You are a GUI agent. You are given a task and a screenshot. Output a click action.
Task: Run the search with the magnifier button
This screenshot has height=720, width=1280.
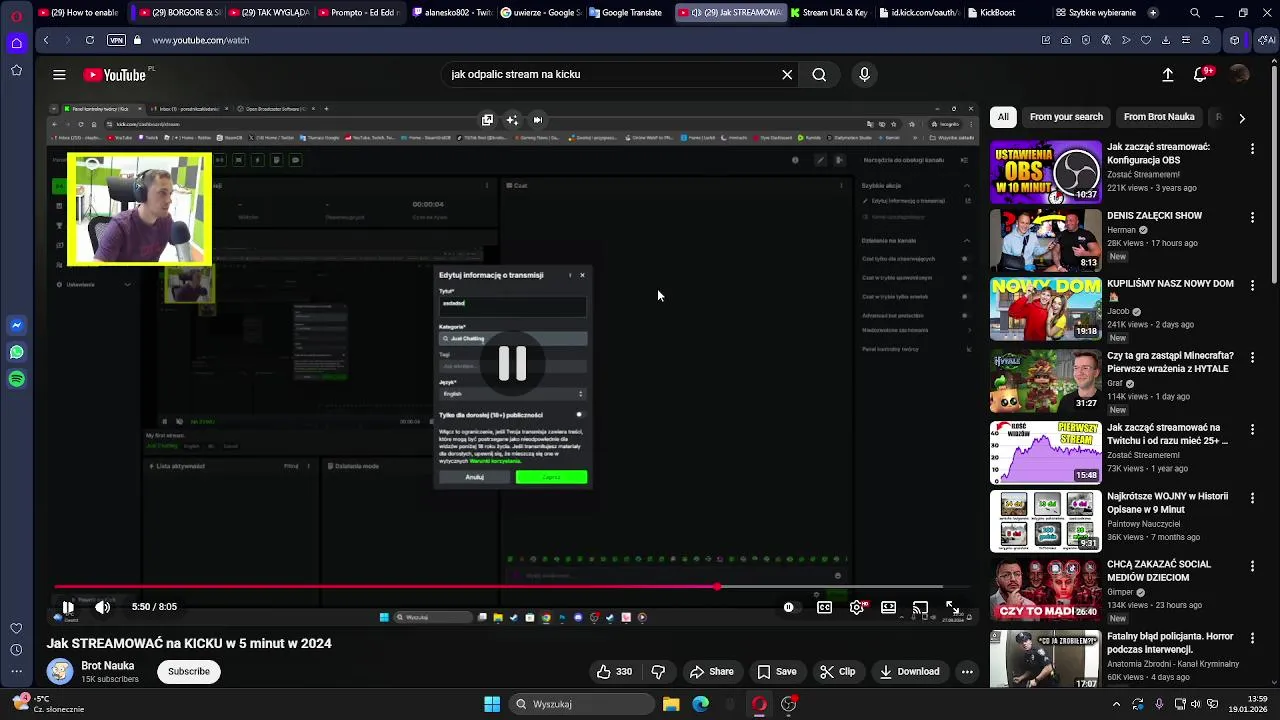pyautogui.click(x=819, y=74)
